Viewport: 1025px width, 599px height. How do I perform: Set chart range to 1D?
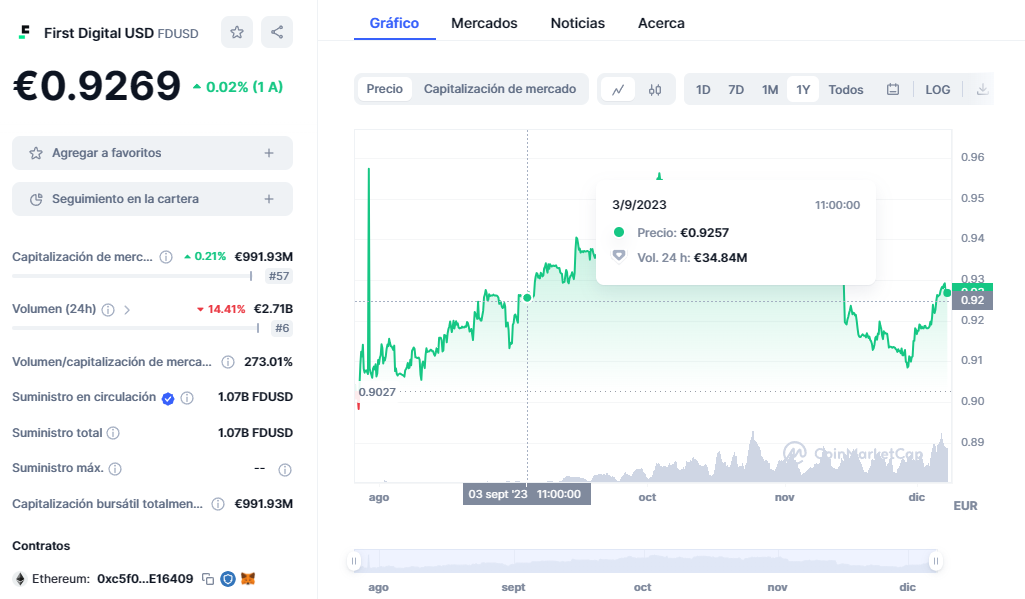pos(703,90)
